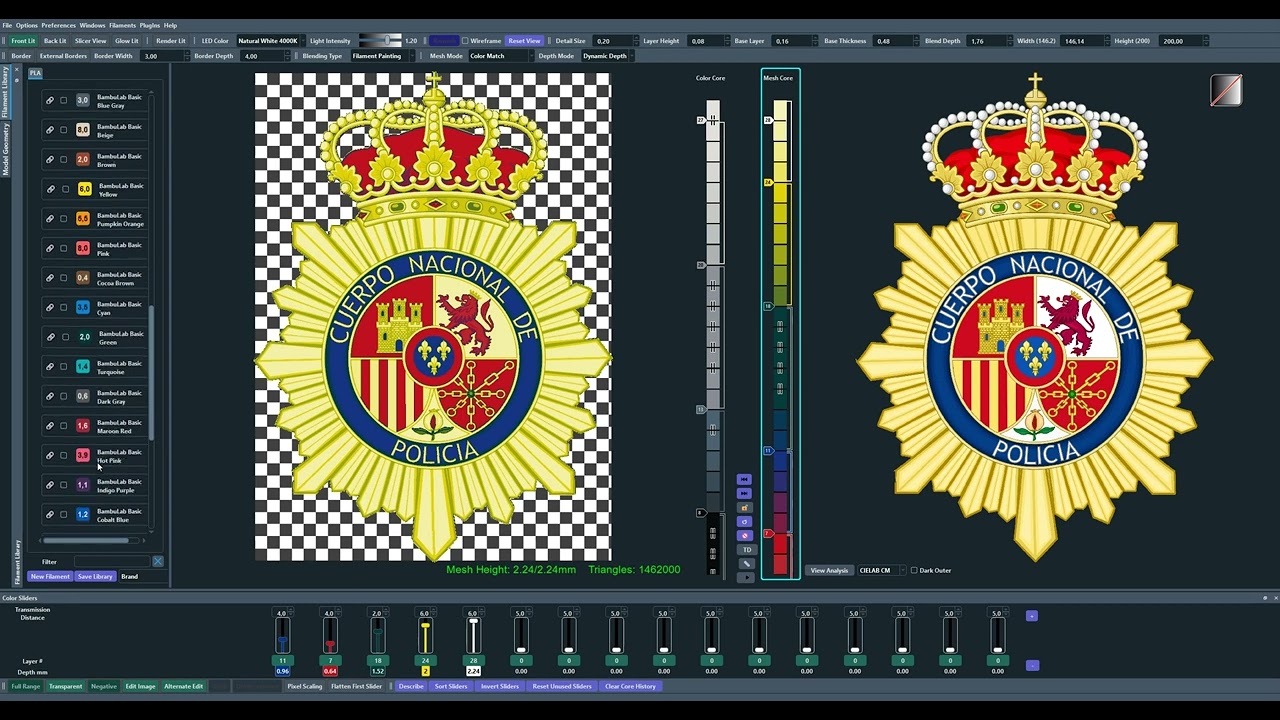
Task: Click the Border Width stepper arrows
Action: coord(185,56)
